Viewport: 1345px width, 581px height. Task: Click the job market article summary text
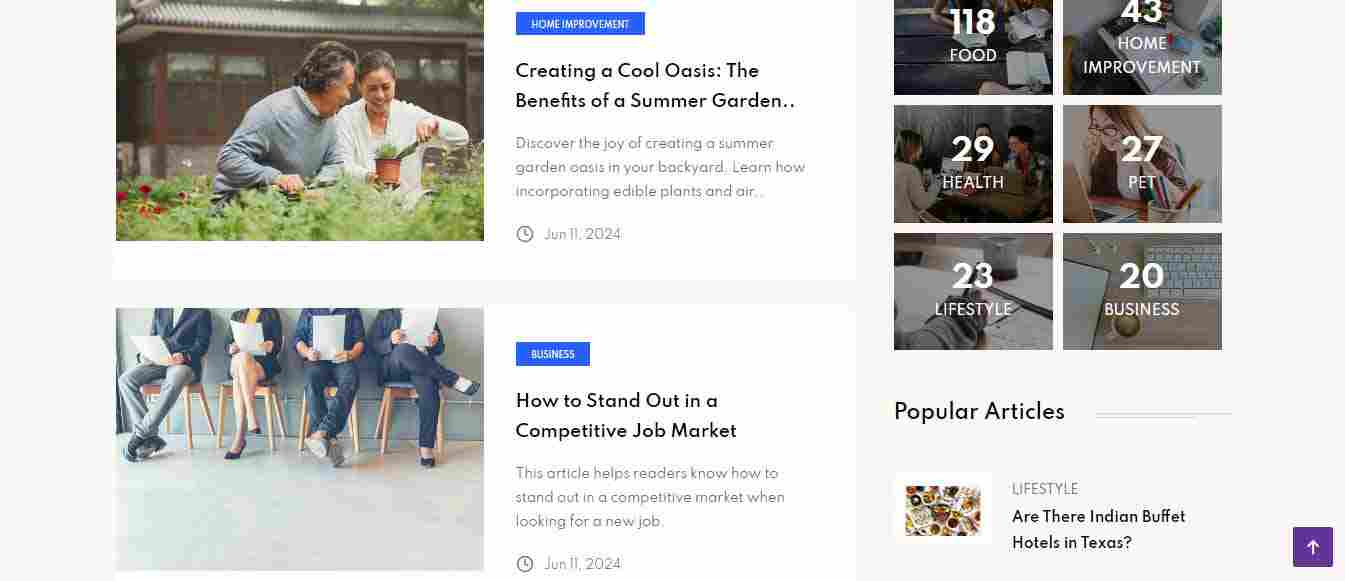coord(650,497)
